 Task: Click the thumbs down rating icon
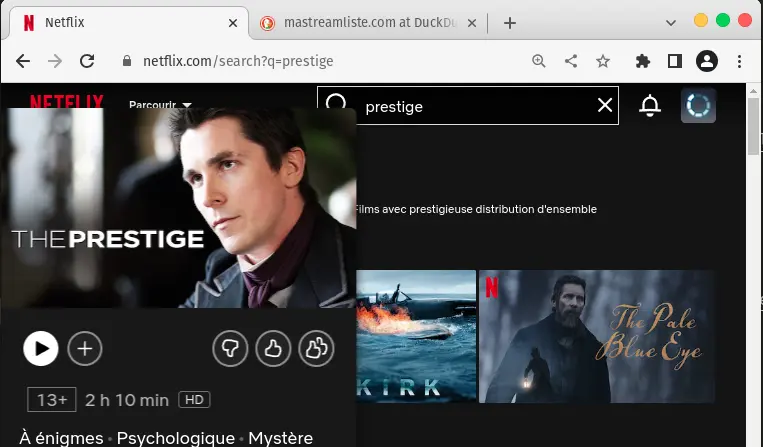tap(230, 348)
